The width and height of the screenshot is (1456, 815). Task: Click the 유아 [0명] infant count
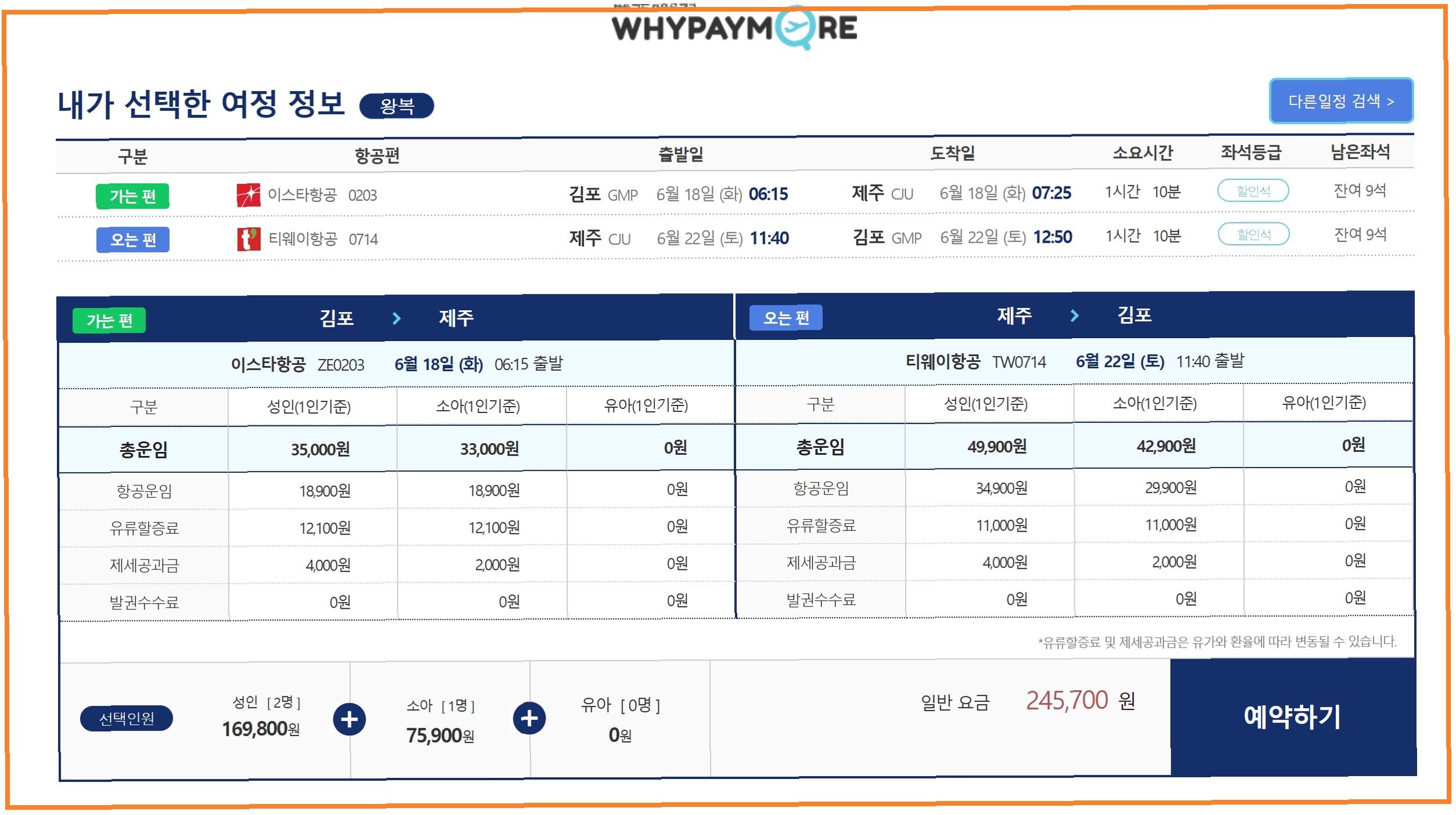tap(620, 705)
